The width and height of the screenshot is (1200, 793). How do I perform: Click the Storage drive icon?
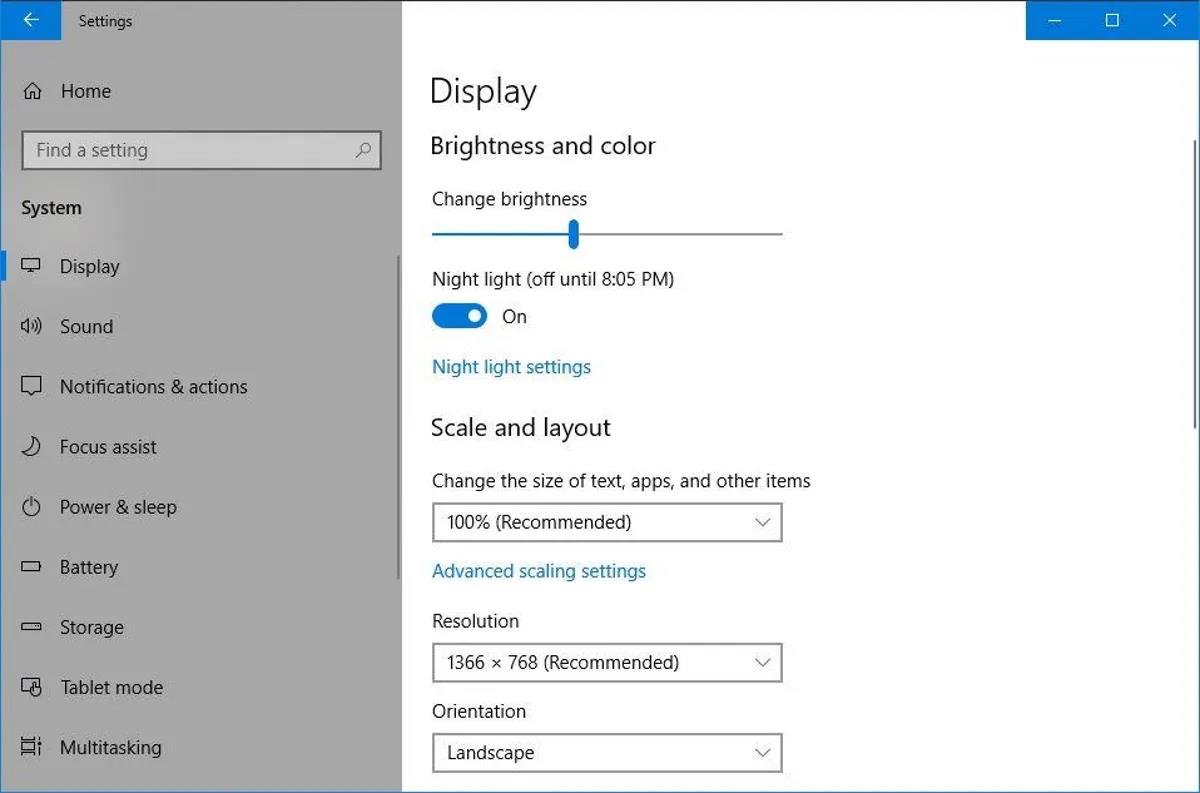click(32, 627)
